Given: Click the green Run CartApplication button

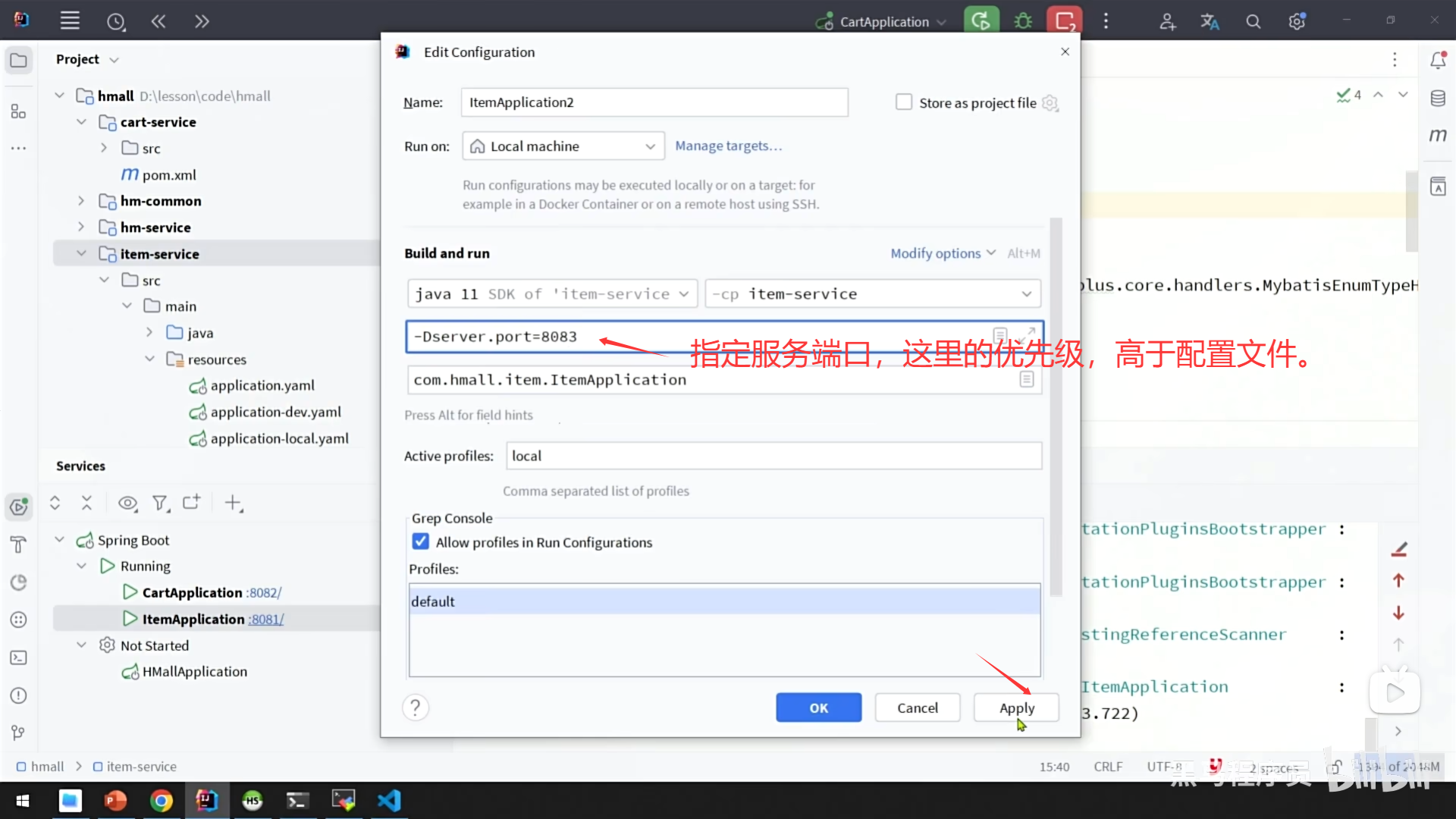Looking at the screenshot, I should 981,21.
